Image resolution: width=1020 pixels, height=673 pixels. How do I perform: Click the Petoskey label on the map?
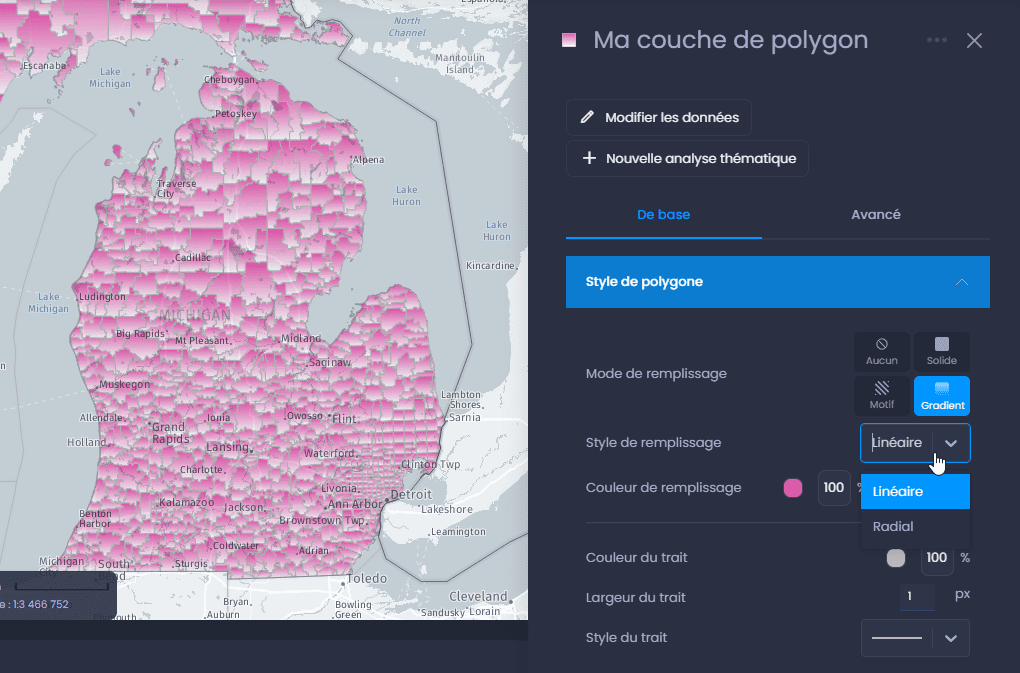[236, 114]
